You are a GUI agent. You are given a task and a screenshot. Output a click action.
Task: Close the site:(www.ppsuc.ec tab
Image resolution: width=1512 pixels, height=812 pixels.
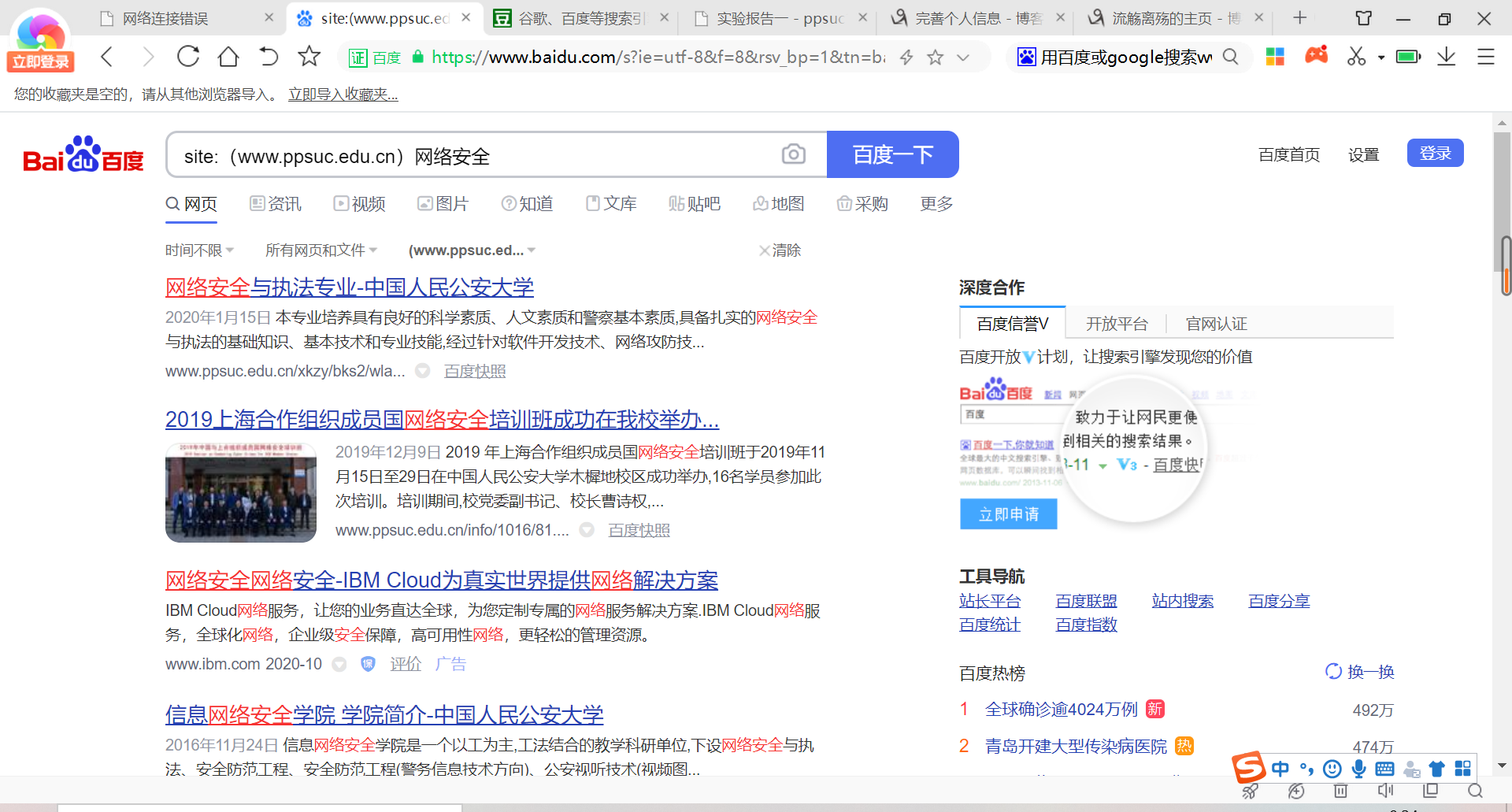click(466, 17)
